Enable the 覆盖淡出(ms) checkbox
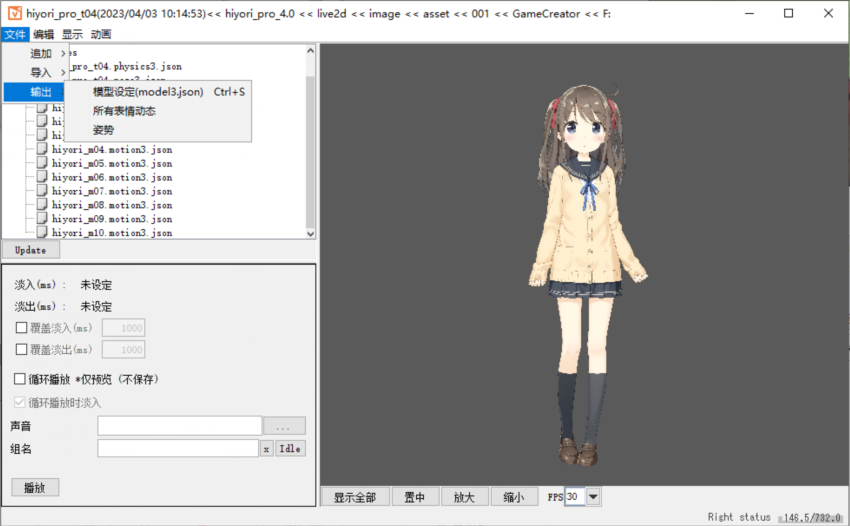This screenshot has width=850, height=526. click(22, 349)
